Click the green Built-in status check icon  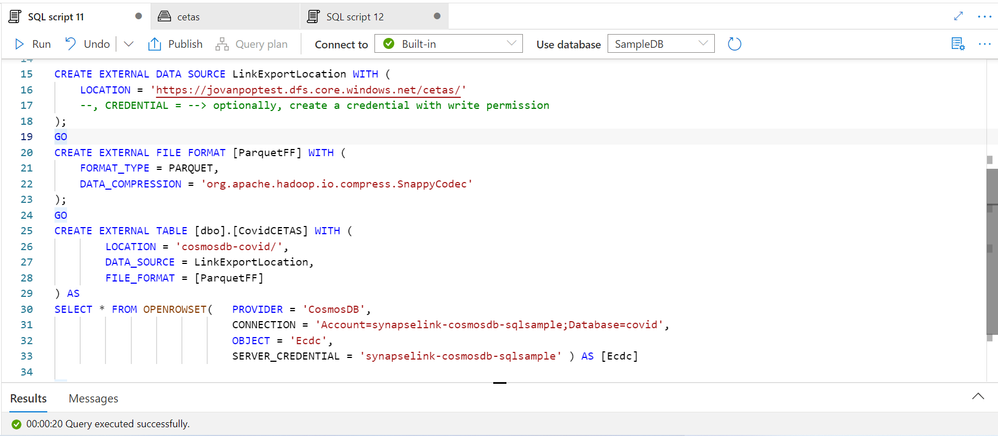[x=389, y=44]
